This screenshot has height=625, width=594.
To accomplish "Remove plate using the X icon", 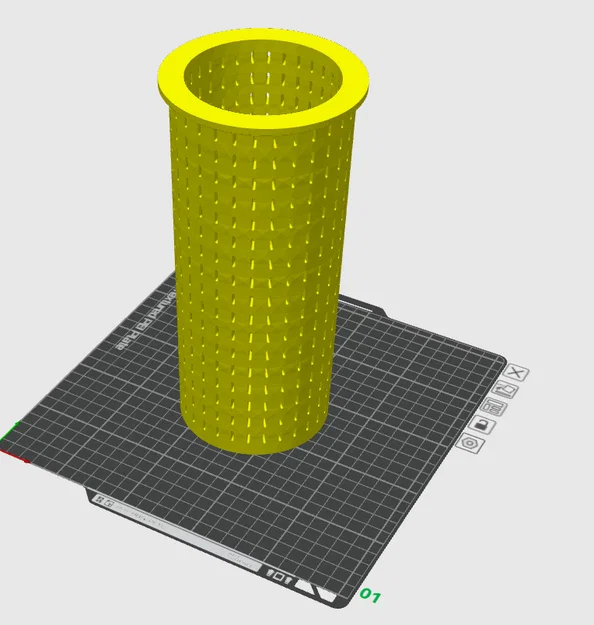I will 516,373.
